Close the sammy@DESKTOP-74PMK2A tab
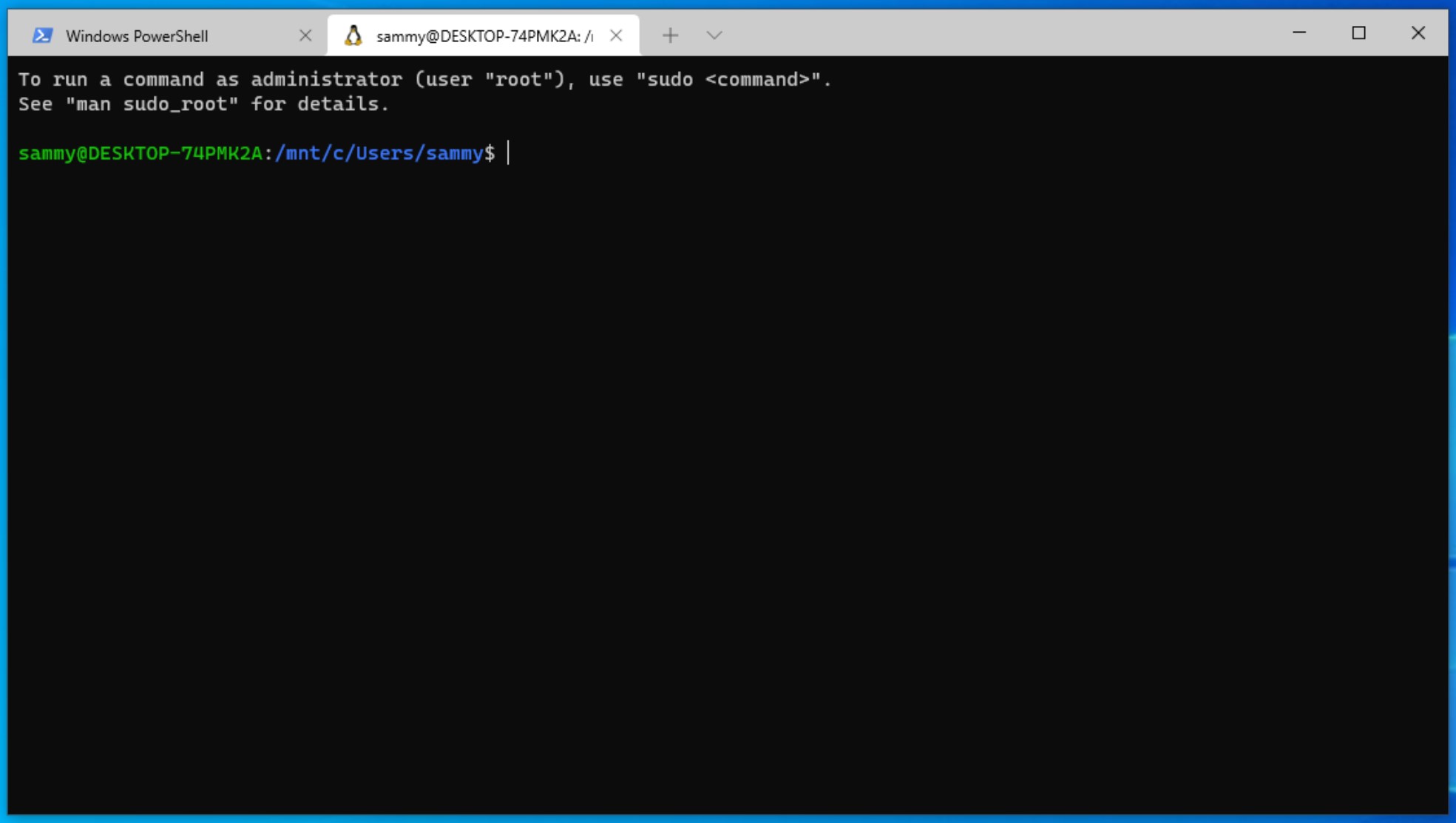The image size is (1456, 823). (x=616, y=35)
